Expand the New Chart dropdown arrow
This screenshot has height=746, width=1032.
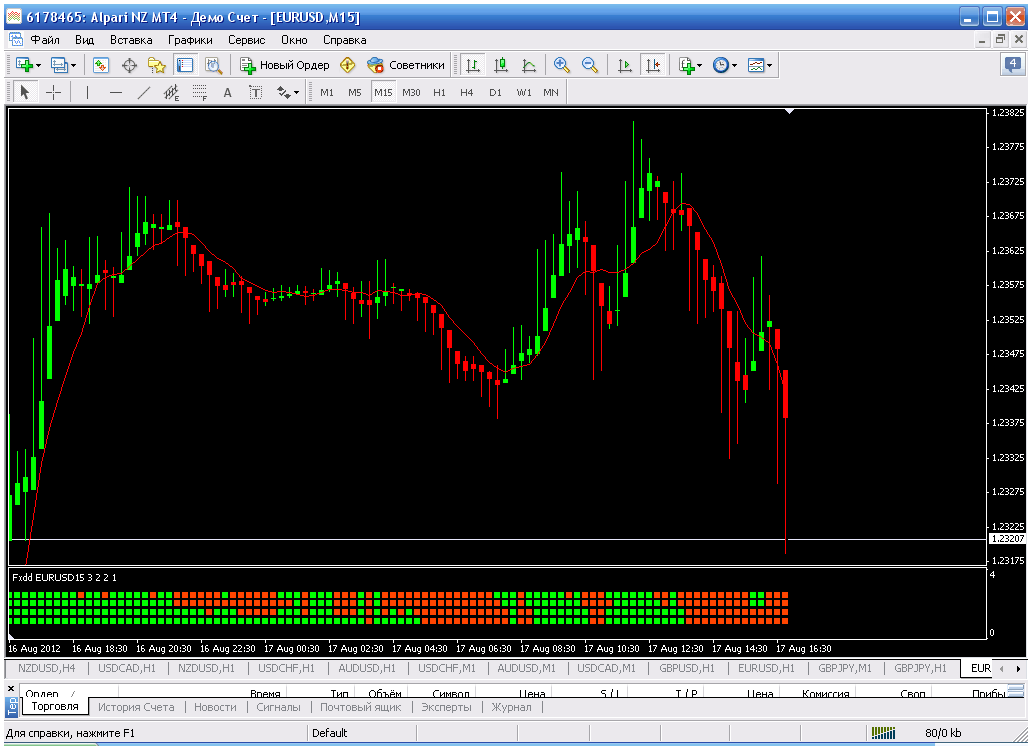click(38, 65)
